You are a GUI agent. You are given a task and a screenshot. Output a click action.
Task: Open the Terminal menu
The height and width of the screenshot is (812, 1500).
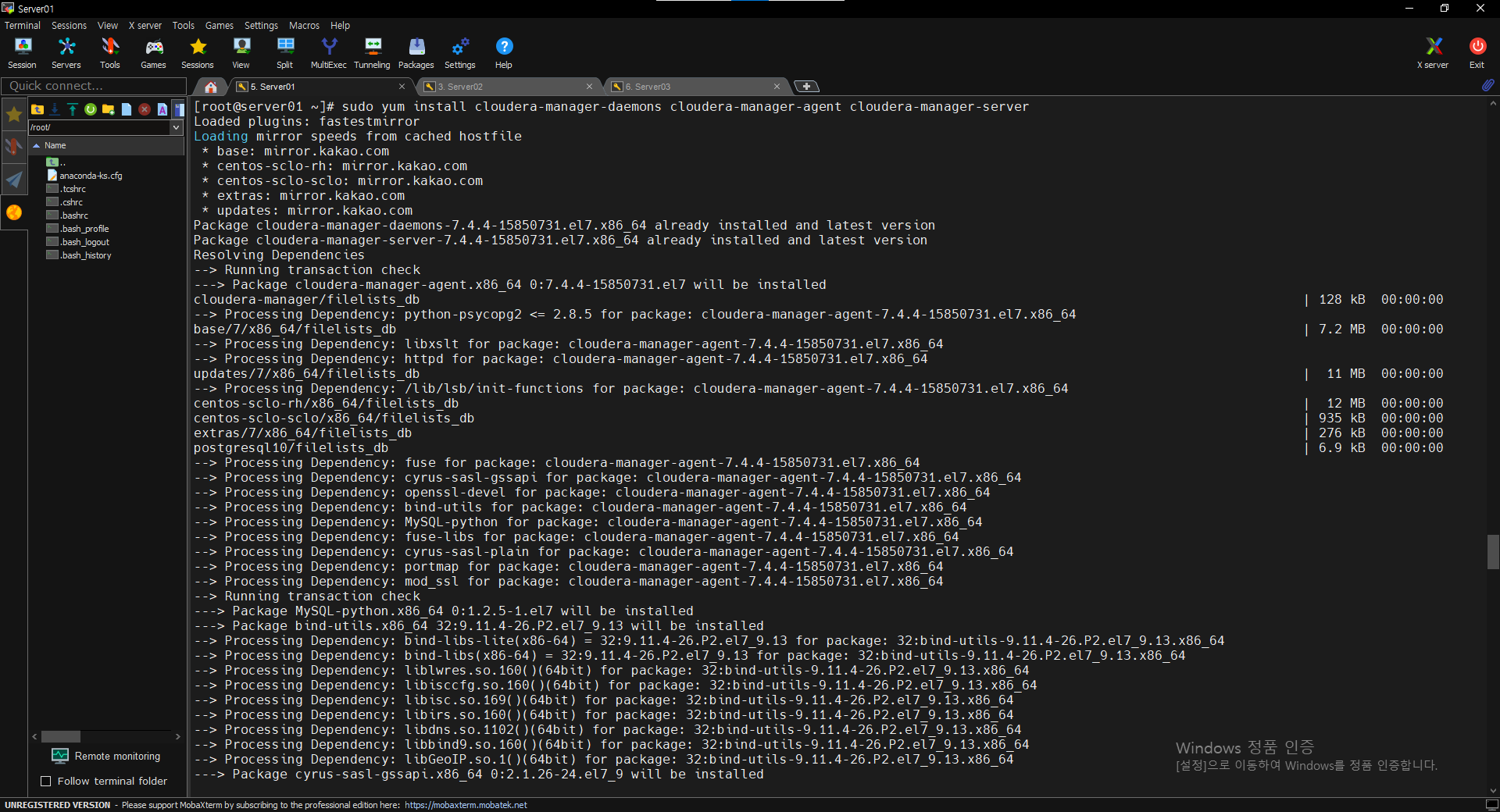[23, 25]
